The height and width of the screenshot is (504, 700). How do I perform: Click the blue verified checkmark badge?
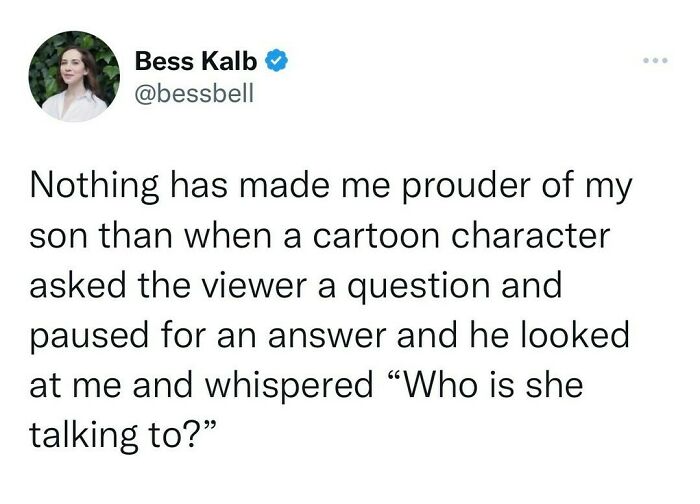coord(279,62)
